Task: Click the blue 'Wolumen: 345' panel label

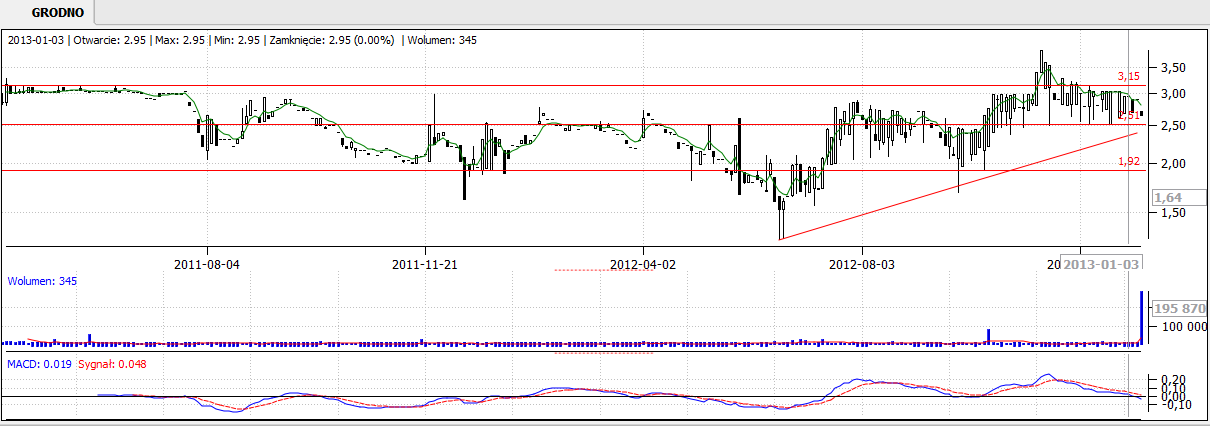Action: pyautogui.click(x=42, y=282)
